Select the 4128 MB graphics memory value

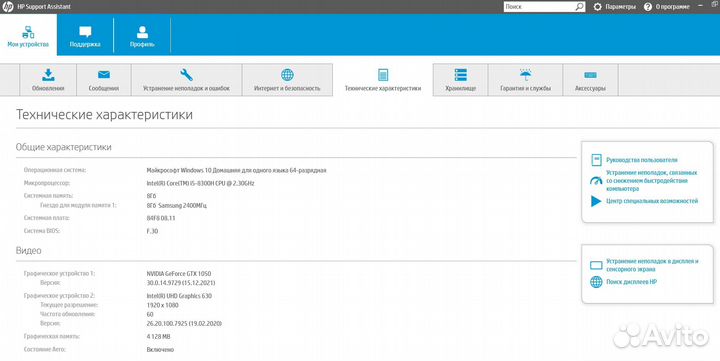158,337
